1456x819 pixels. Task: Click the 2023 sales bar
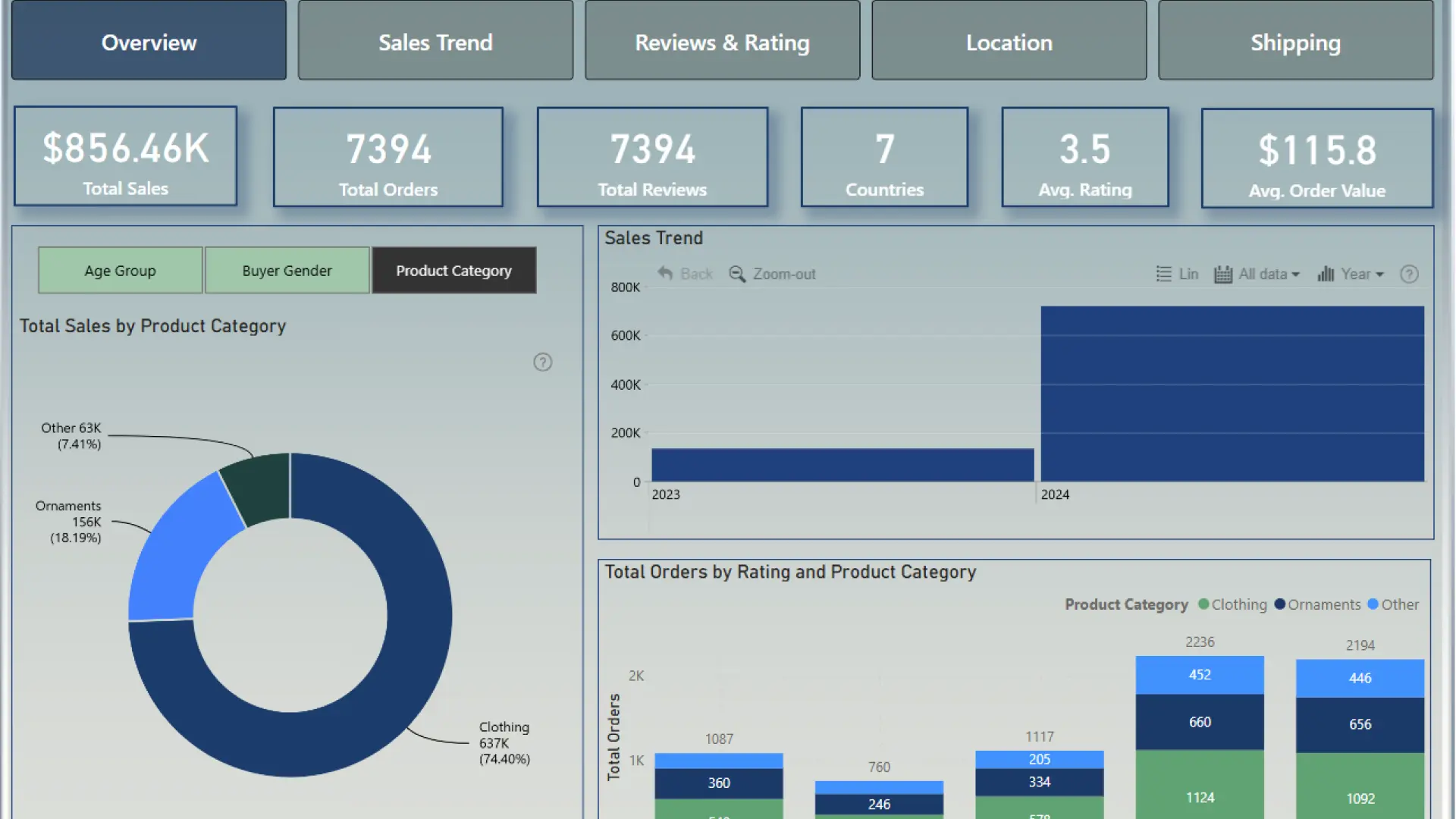tap(843, 465)
